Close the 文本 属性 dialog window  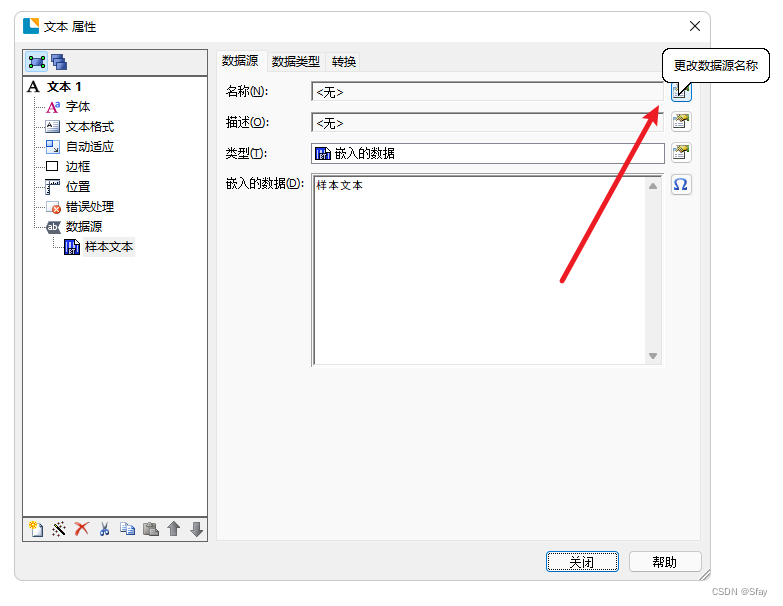pyautogui.click(x=695, y=26)
